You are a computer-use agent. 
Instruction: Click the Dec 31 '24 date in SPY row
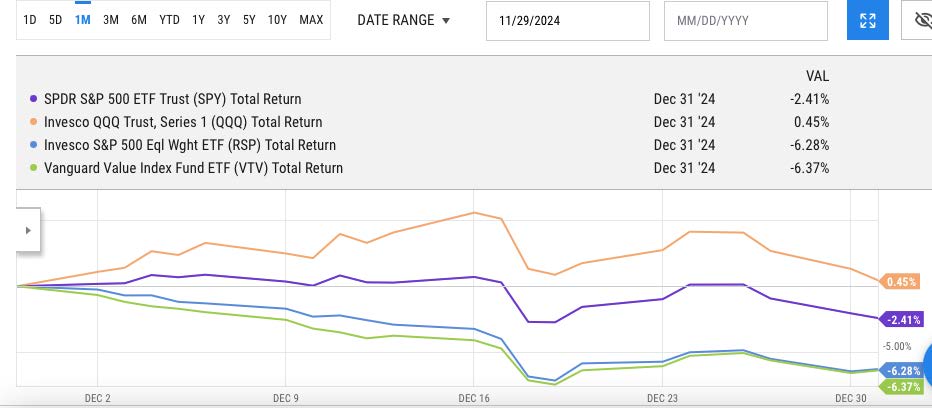click(x=684, y=99)
